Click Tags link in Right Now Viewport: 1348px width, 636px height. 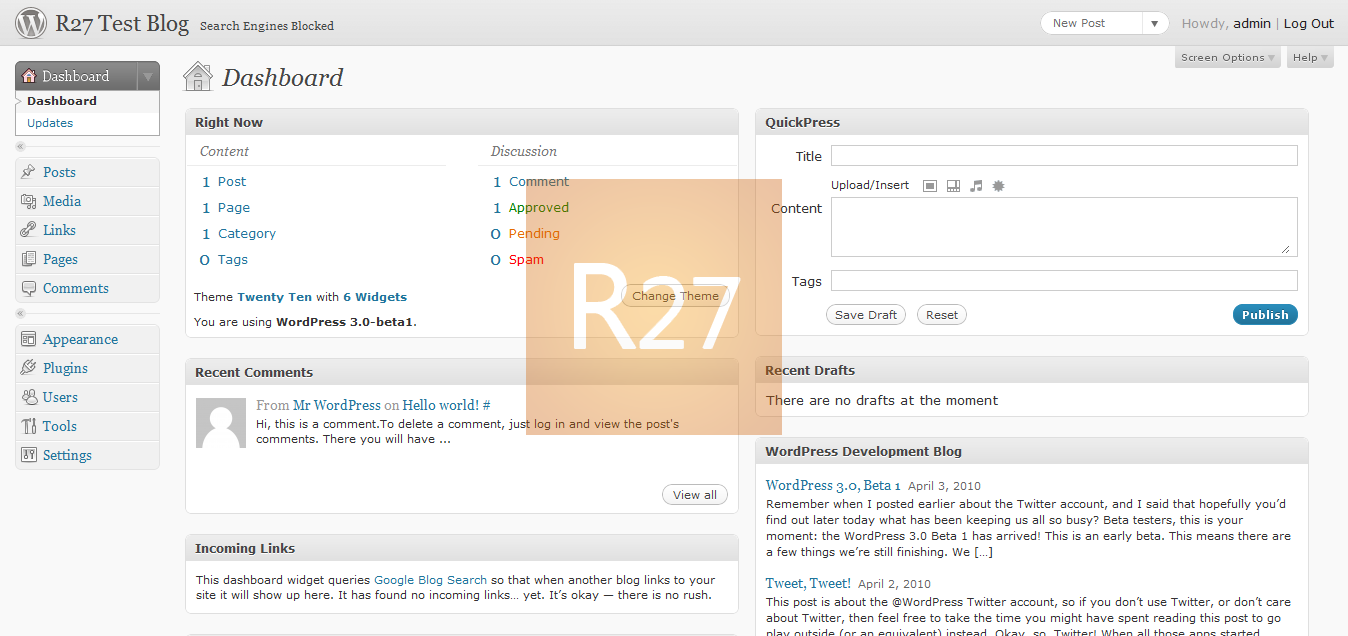tap(233, 259)
